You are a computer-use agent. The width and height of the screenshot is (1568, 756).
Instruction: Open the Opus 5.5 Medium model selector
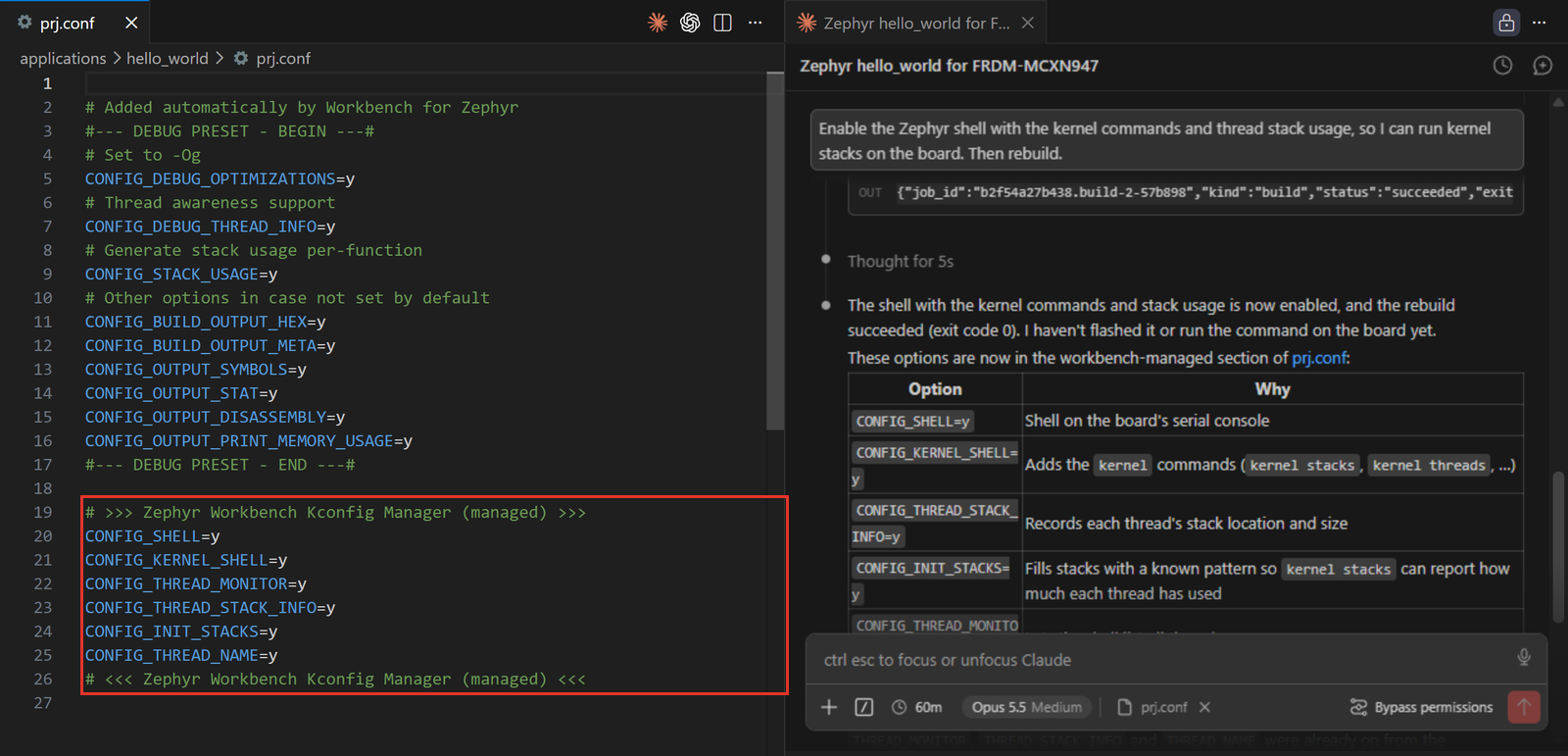1027,707
